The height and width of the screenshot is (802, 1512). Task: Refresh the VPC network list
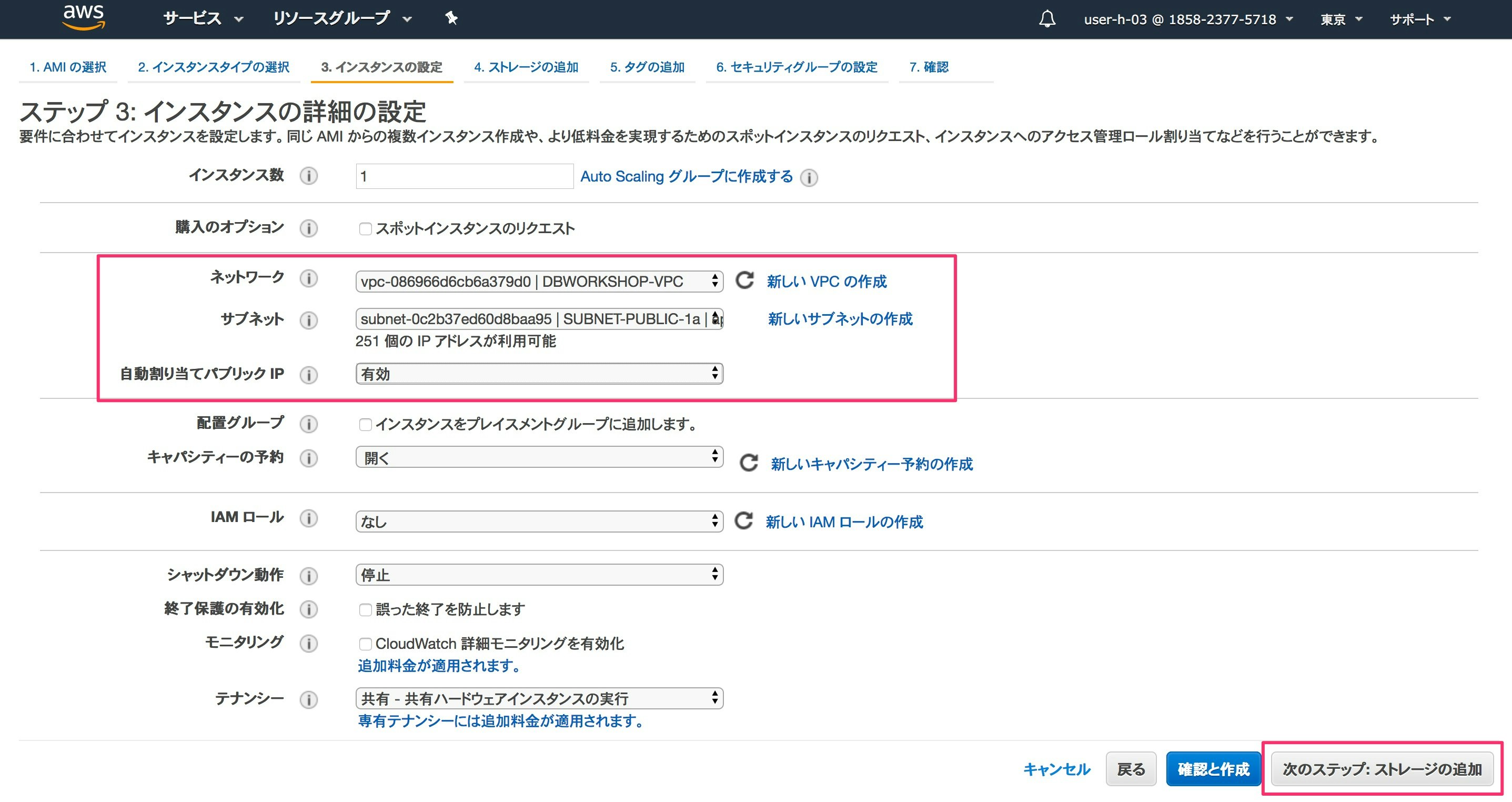[745, 280]
